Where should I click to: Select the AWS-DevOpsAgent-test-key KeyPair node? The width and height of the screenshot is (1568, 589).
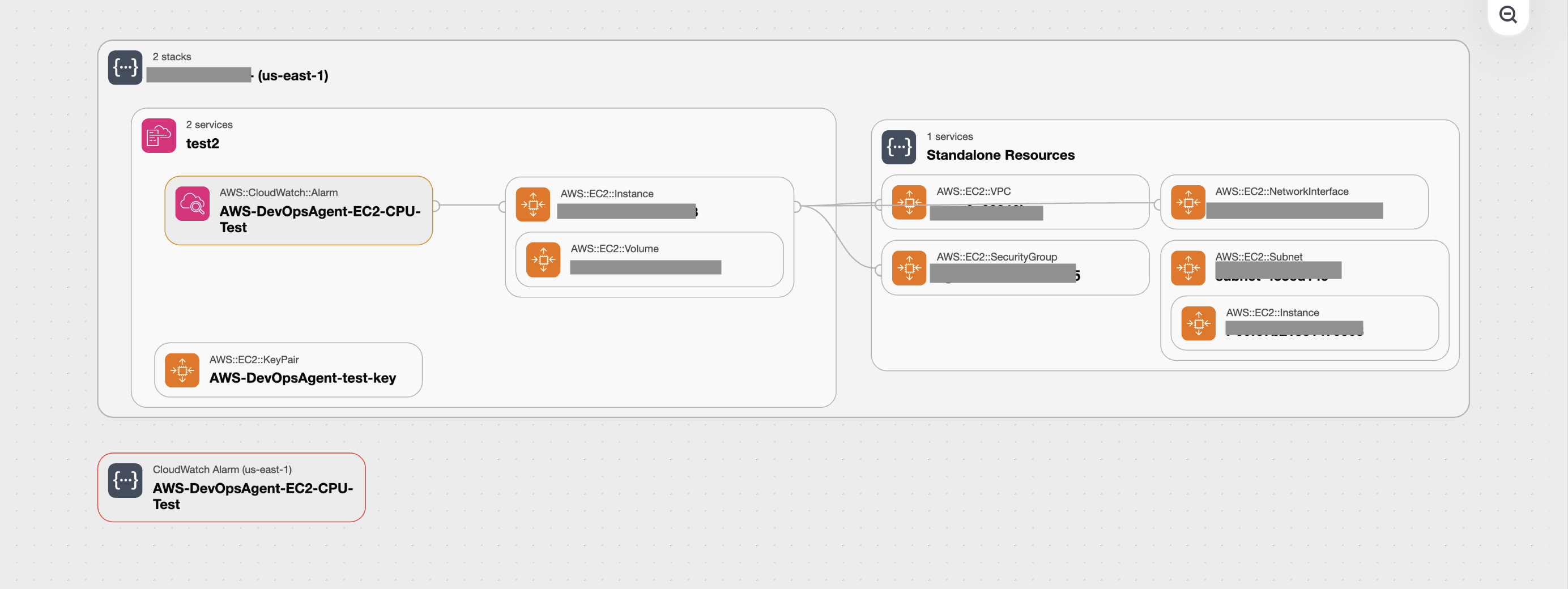[x=302, y=377]
